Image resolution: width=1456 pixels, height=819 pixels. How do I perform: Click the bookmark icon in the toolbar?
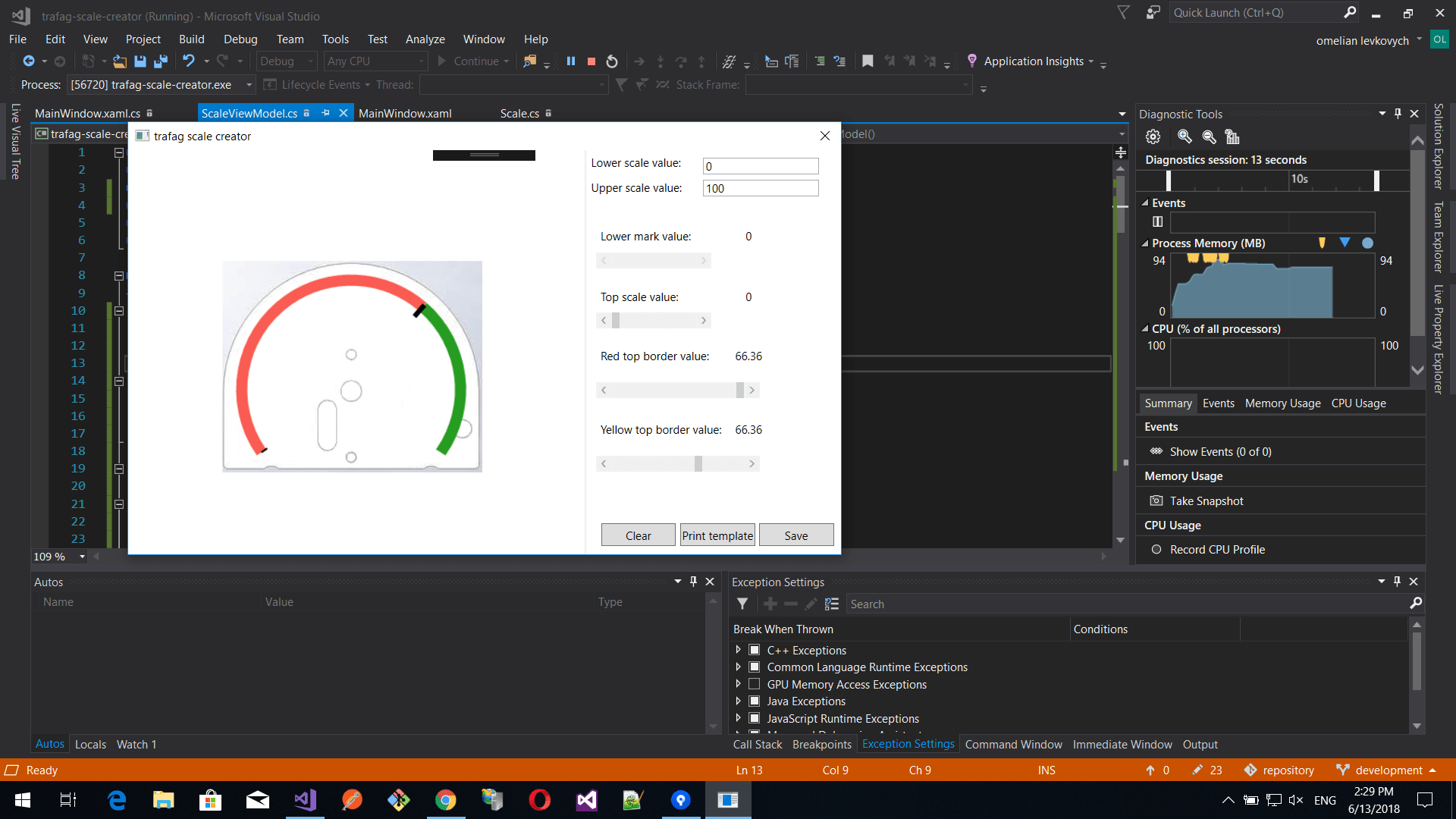point(868,61)
